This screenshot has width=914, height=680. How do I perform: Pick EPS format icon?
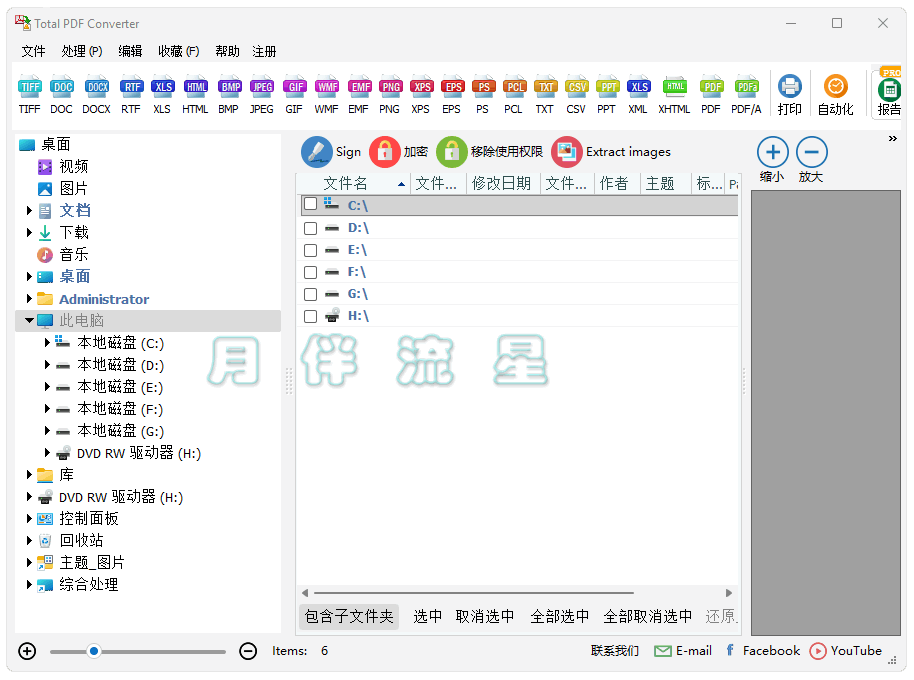point(452,94)
